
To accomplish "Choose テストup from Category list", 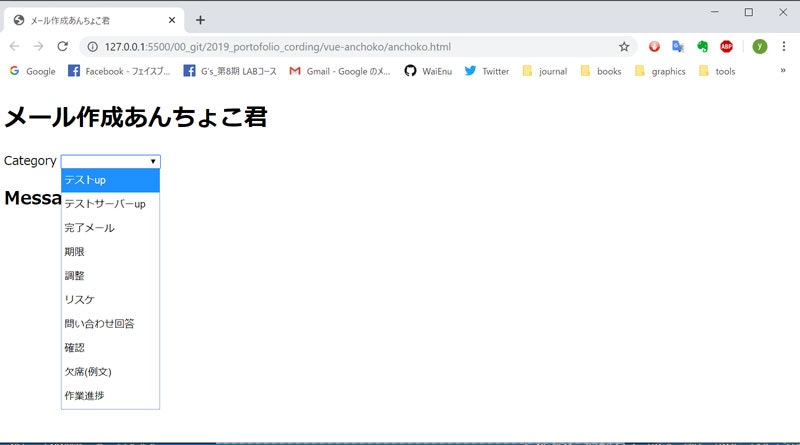I will coord(110,180).
